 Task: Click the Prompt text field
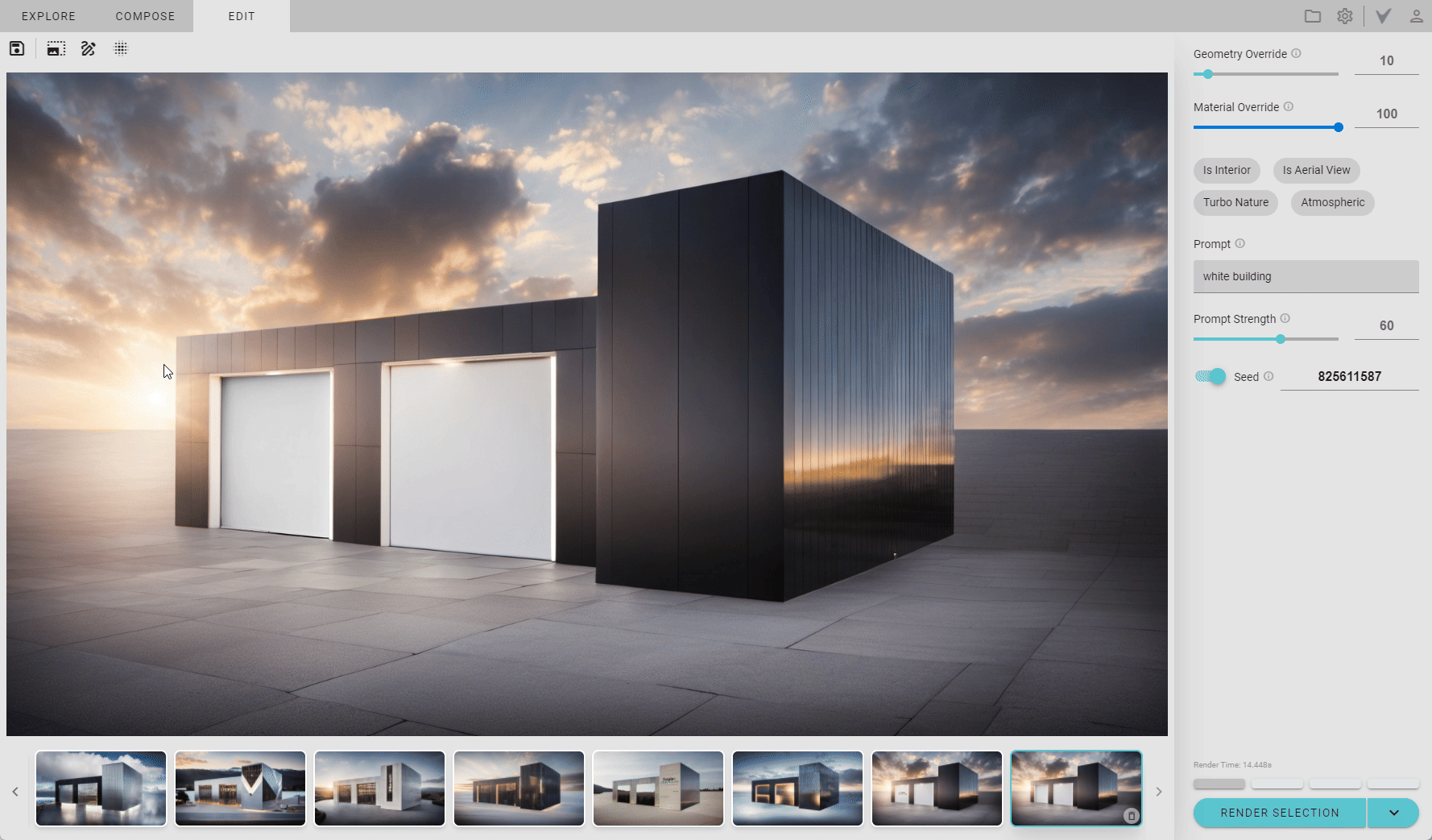click(1306, 276)
